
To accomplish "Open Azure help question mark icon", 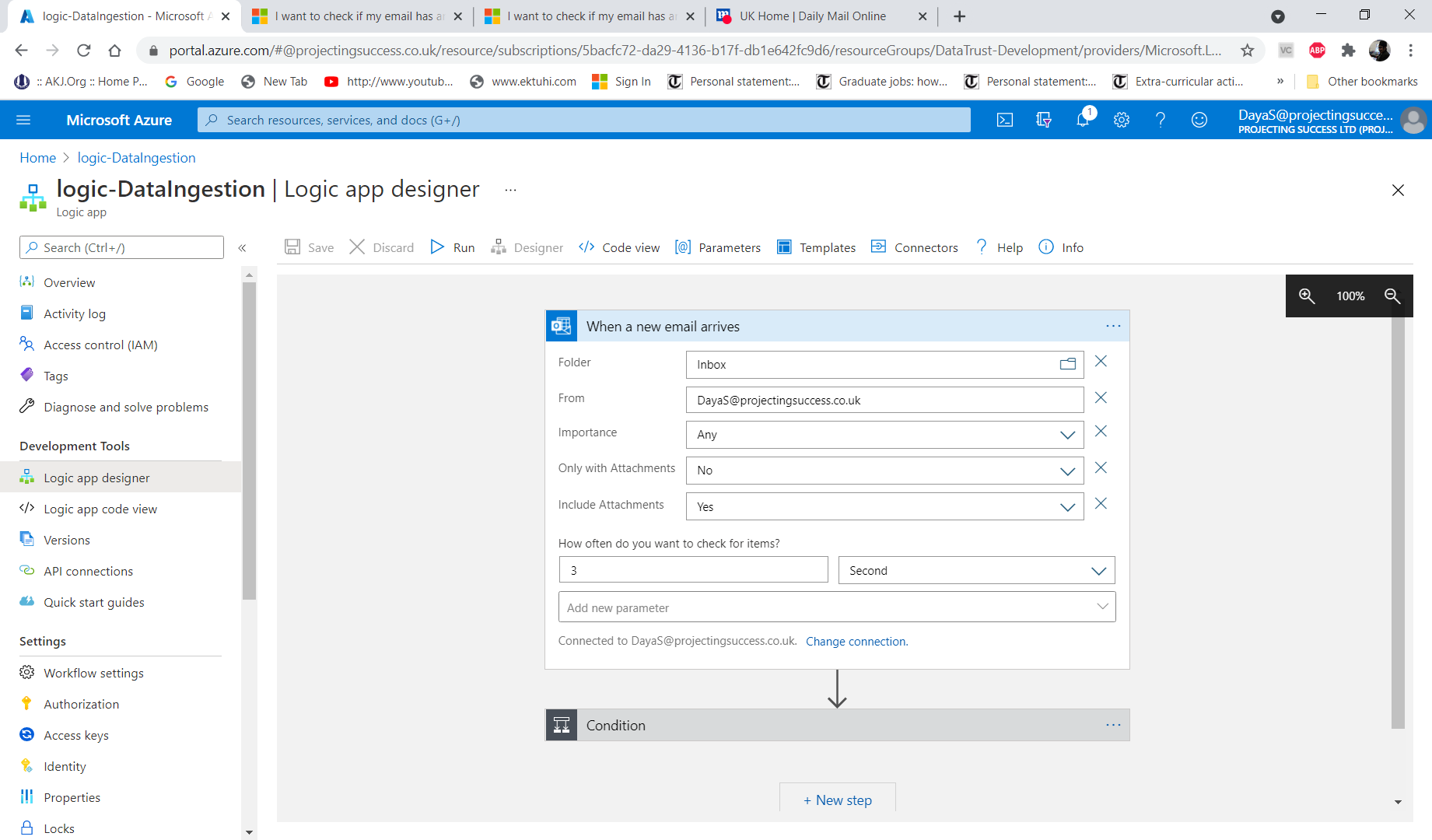I will [x=1160, y=120].
